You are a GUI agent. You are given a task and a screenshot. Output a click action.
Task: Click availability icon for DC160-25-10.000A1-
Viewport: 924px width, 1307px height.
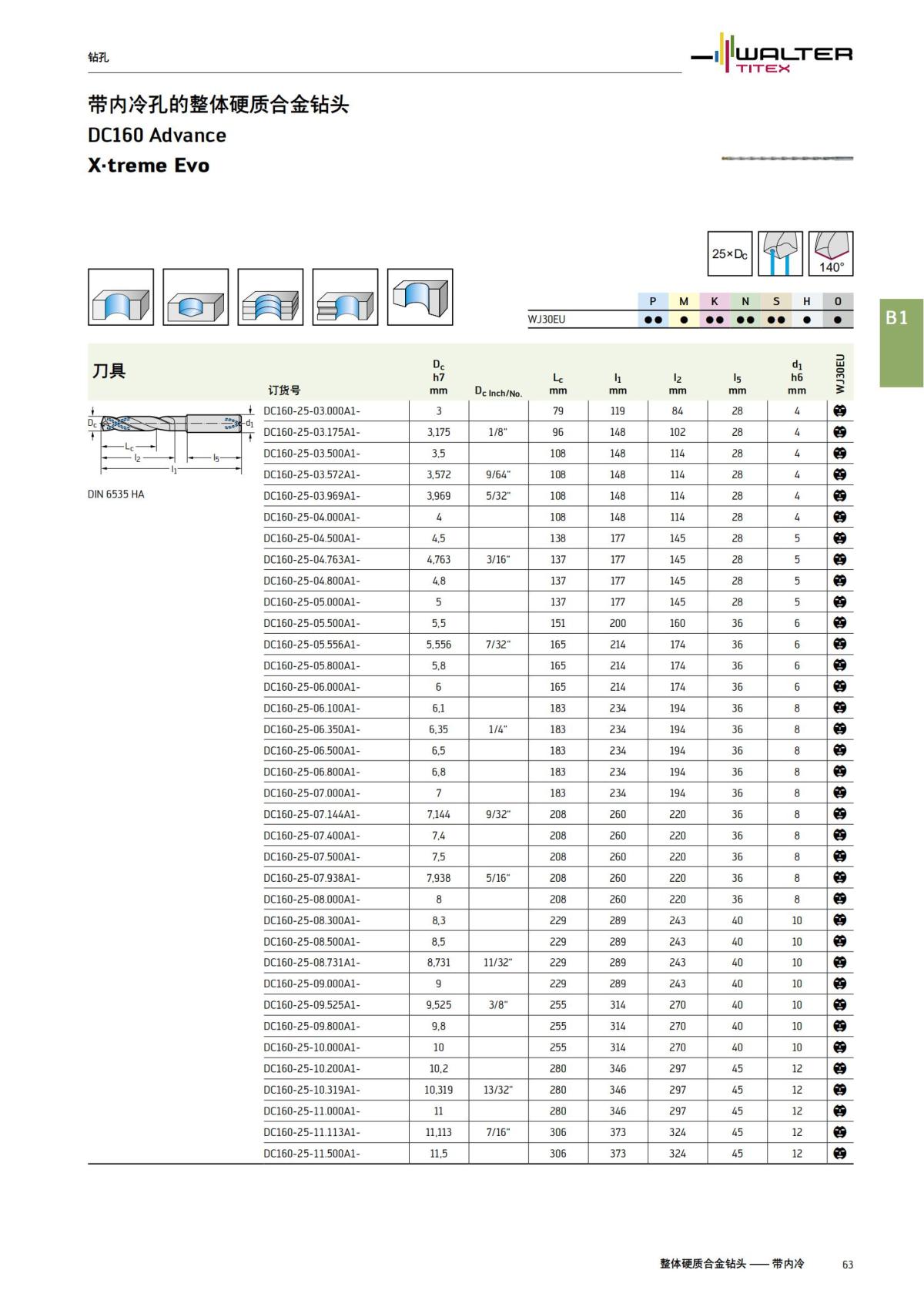pyautogui.click(x=840, y=1047)
